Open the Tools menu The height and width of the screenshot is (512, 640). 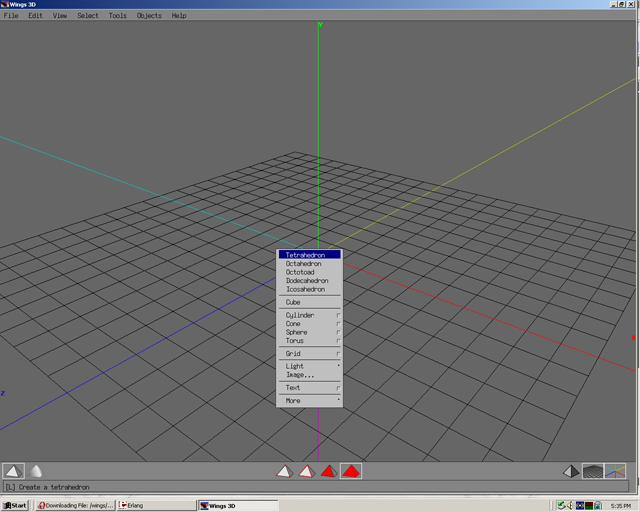point(118,16)
